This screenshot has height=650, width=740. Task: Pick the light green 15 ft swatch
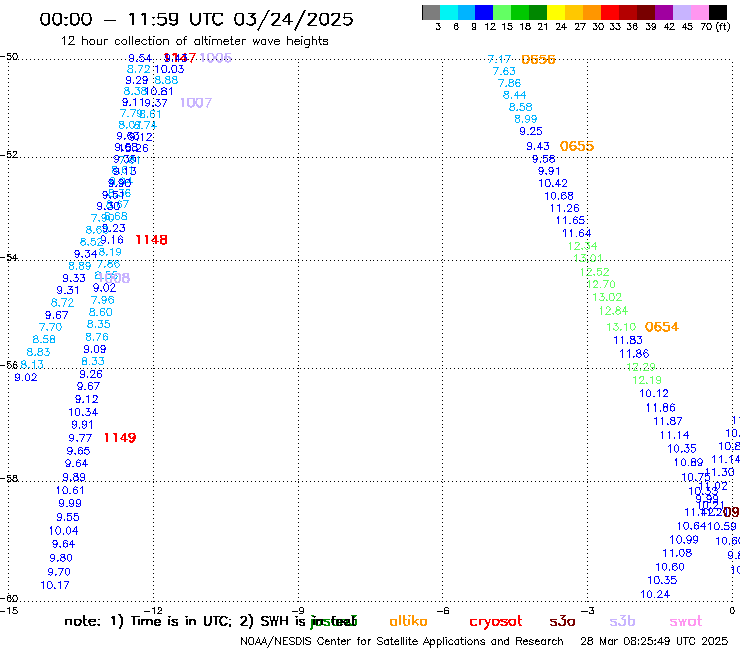click(x=502, y=12)
